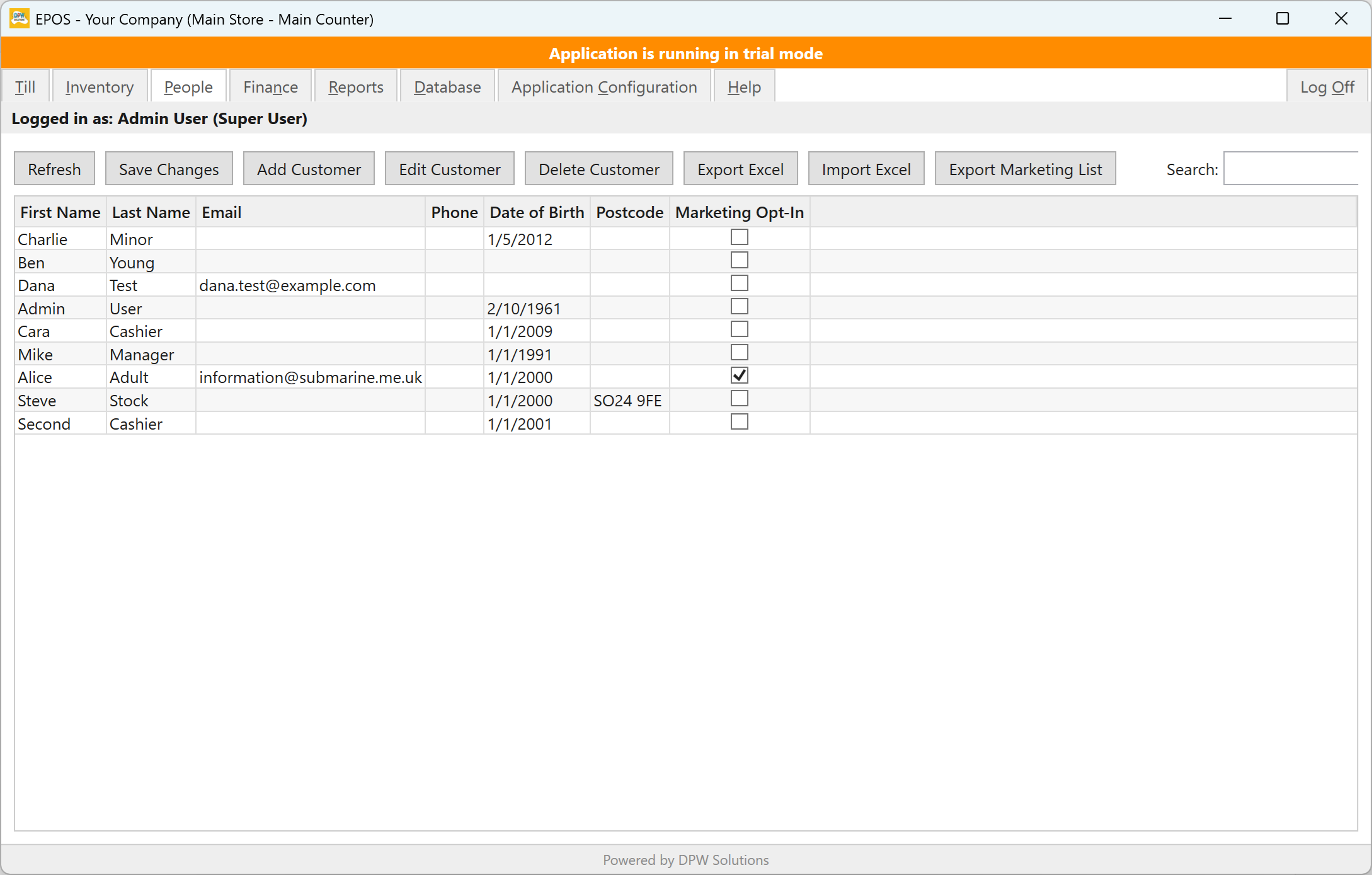
Task: Sort by Date of Birth column header
Action: tap(537, 212)
